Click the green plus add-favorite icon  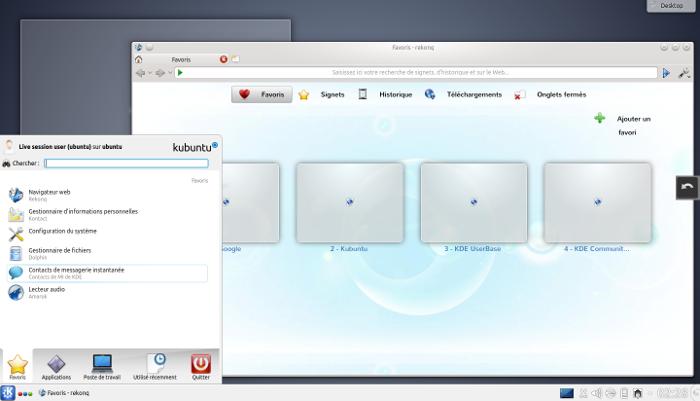tap(600, 118)
